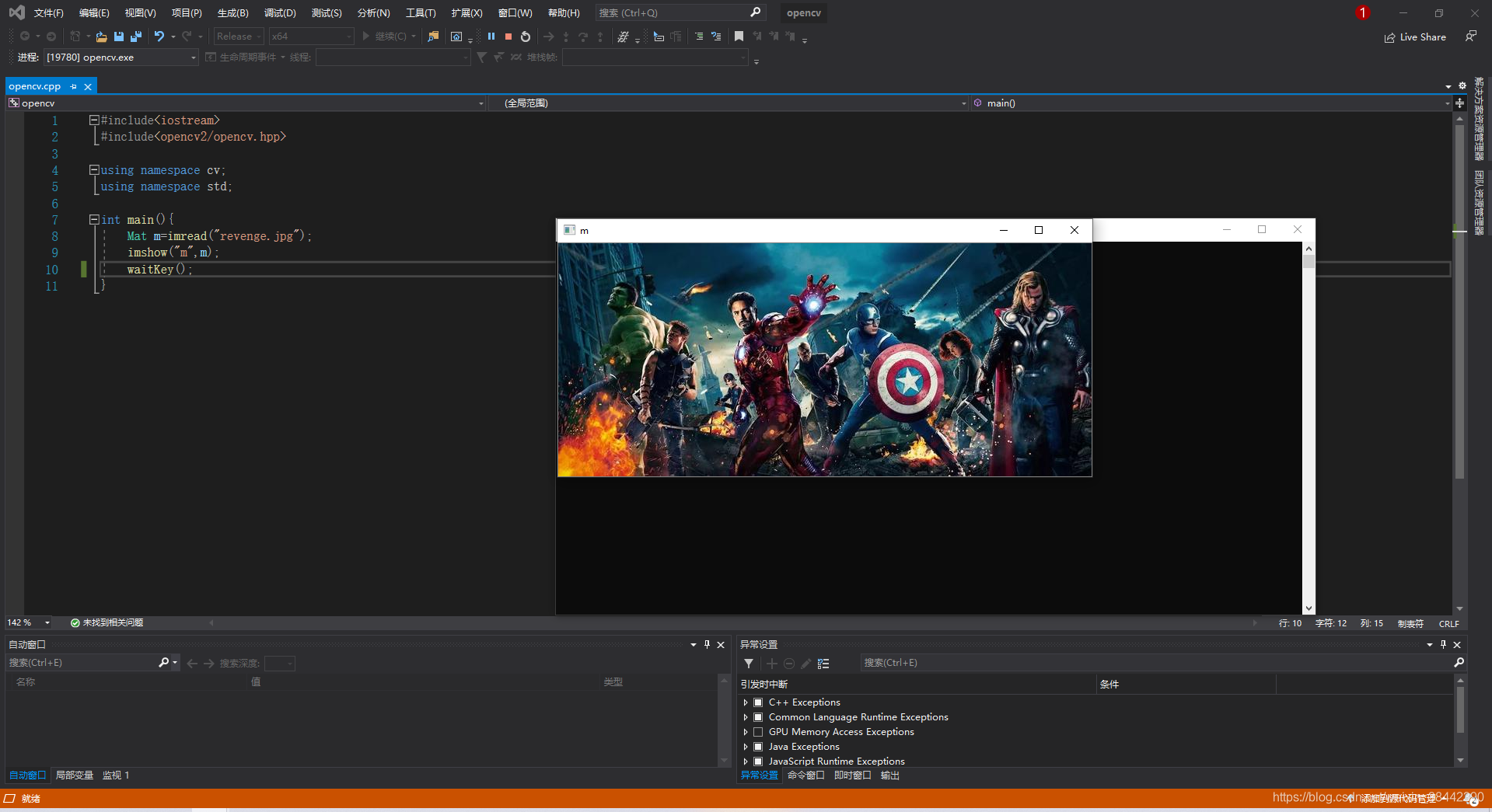The height and width of the screenshot is (812, 1492).
Task: Open the Release configuration dropdown
Action: click(x=239, y=37)
